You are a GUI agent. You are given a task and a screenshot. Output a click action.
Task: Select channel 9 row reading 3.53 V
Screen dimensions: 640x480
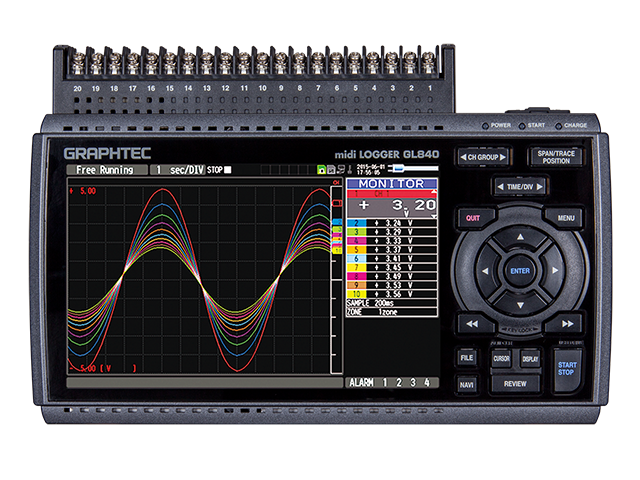(392, 285)
